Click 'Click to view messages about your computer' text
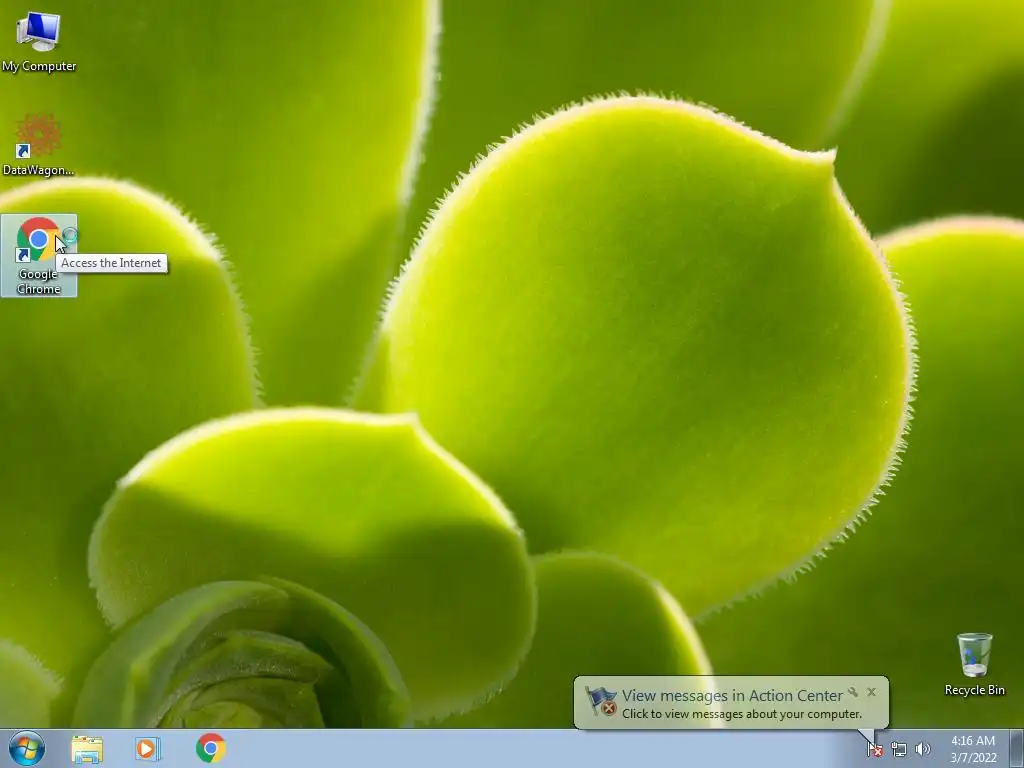1024x768 pixels. pos(742,714)
